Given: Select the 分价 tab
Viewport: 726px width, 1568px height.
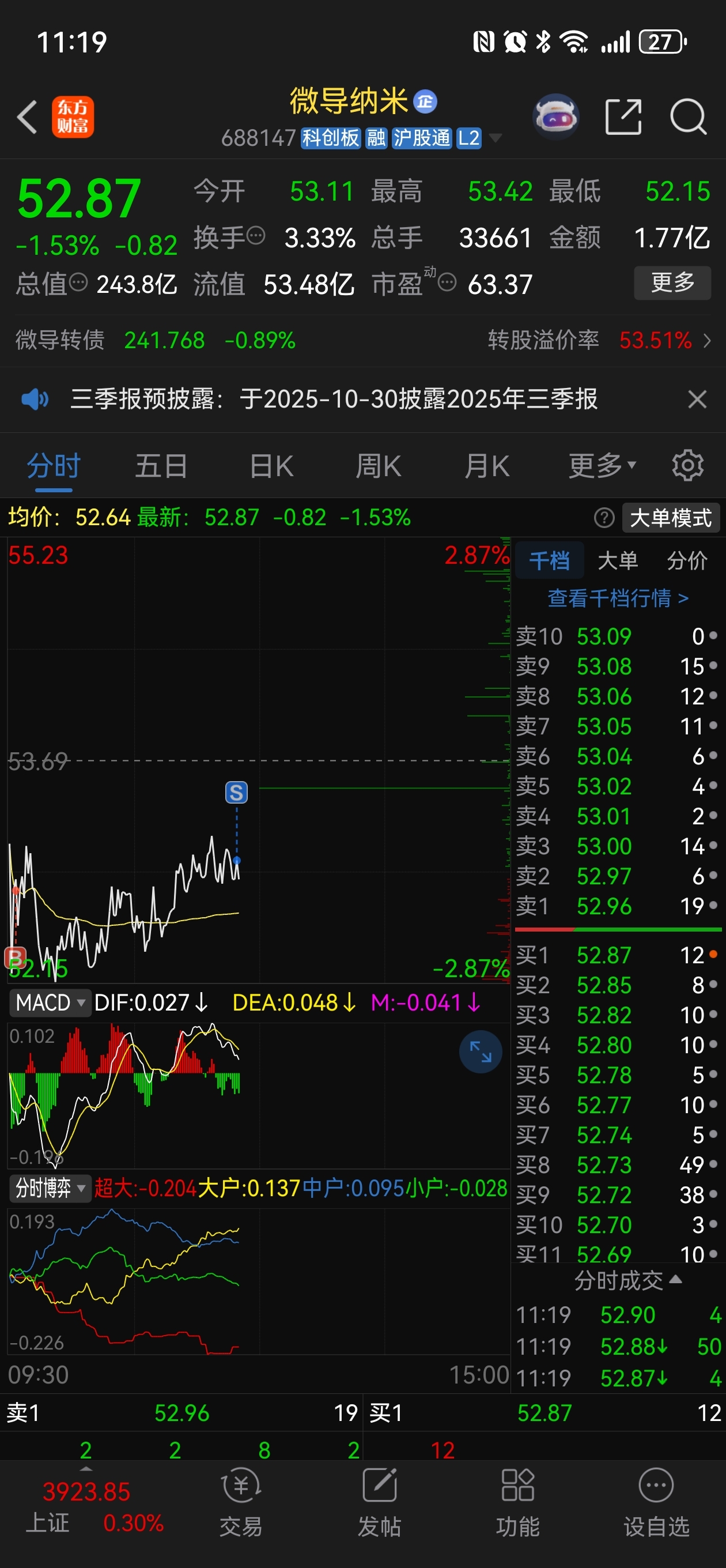Looking at the screenshot, I should coord(687,560).
